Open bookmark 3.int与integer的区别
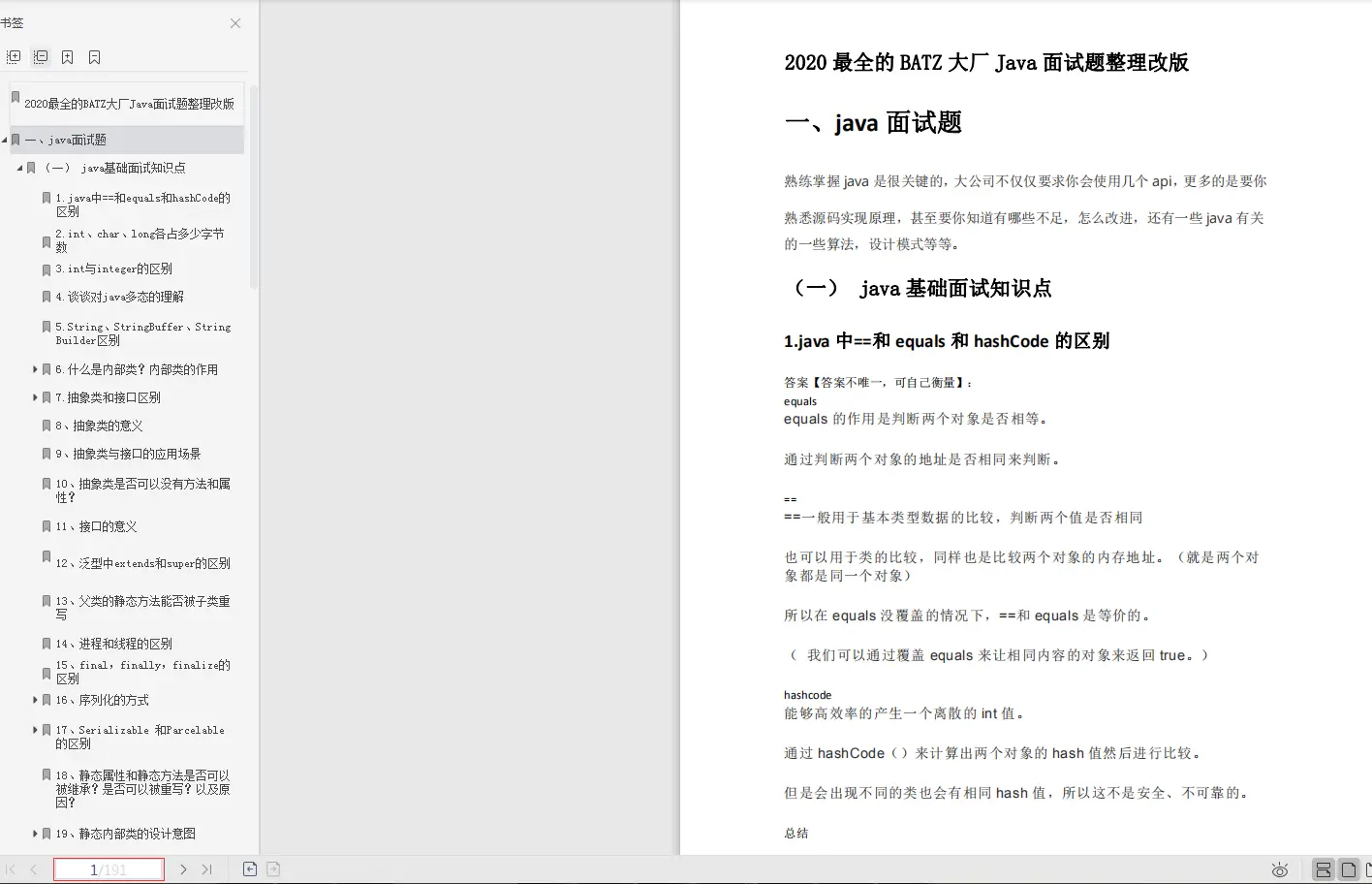Image resolution: width=1372 pixels, height=884 pixels. 113,268
